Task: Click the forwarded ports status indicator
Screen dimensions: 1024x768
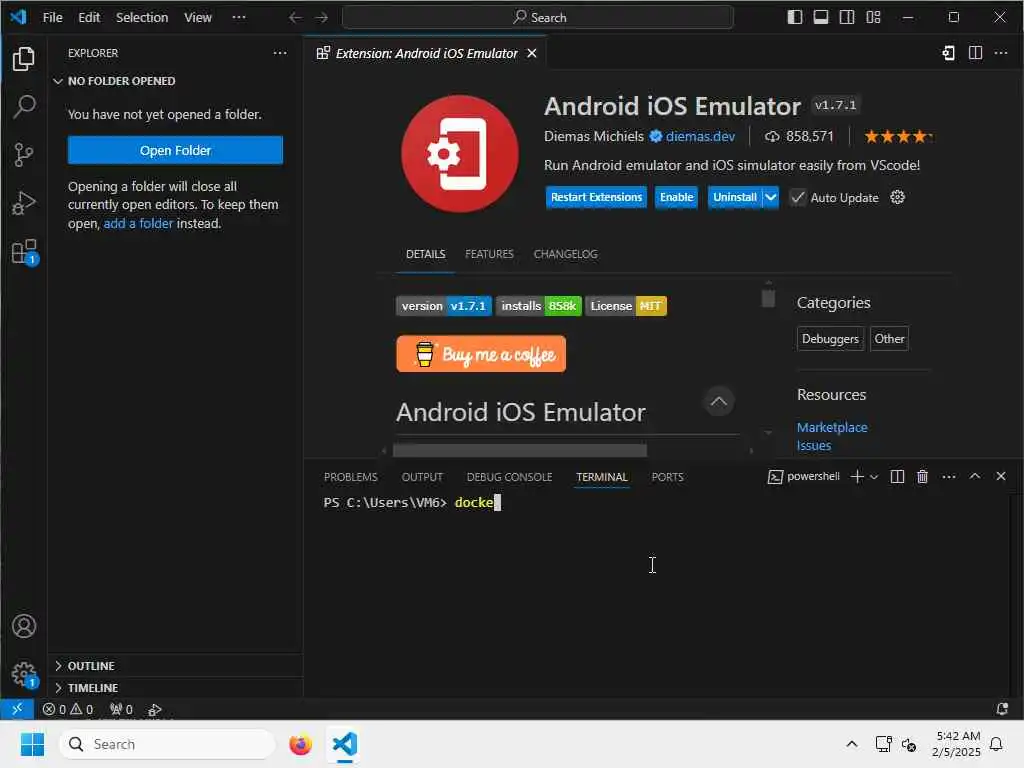Action: [x=121, y=709]
